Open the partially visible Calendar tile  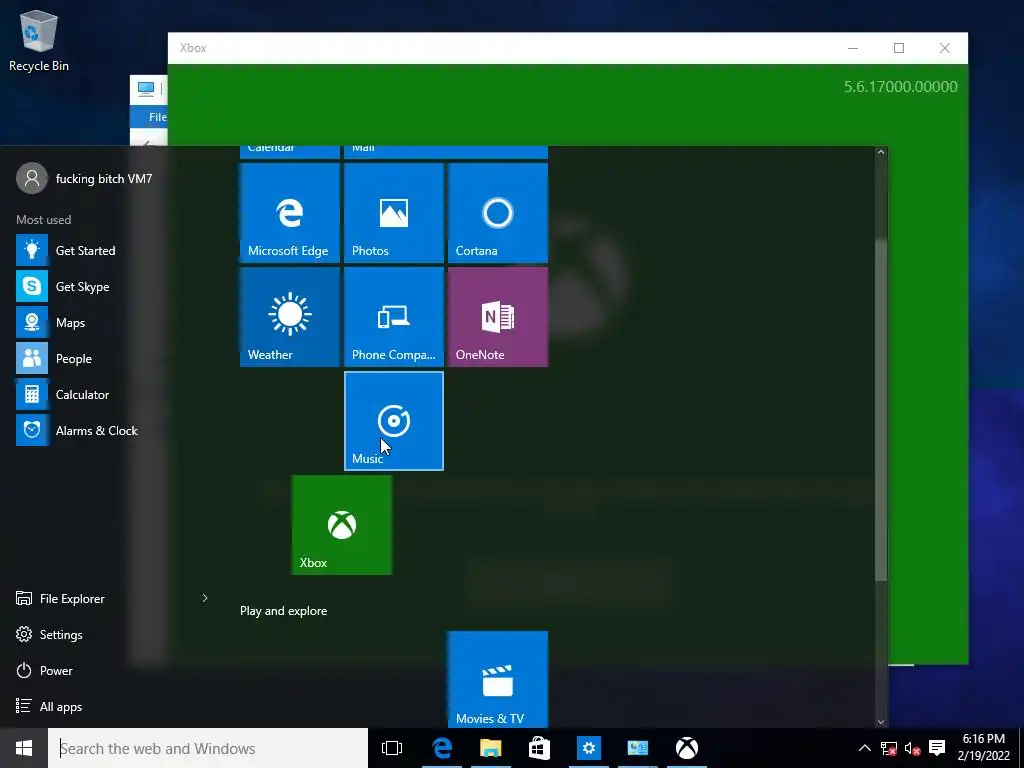290,152
